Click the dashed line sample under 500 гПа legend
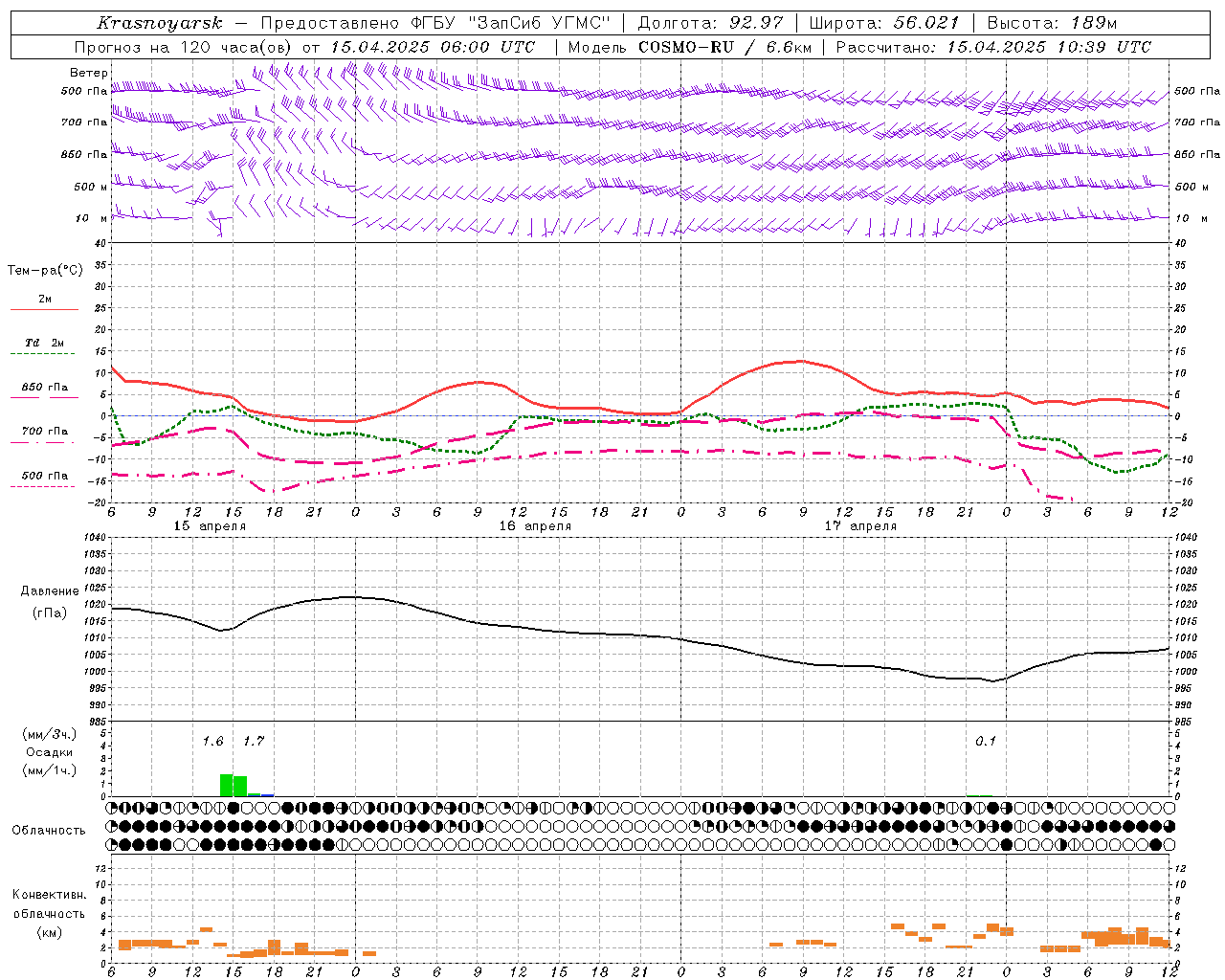 (x=44, y=486)
